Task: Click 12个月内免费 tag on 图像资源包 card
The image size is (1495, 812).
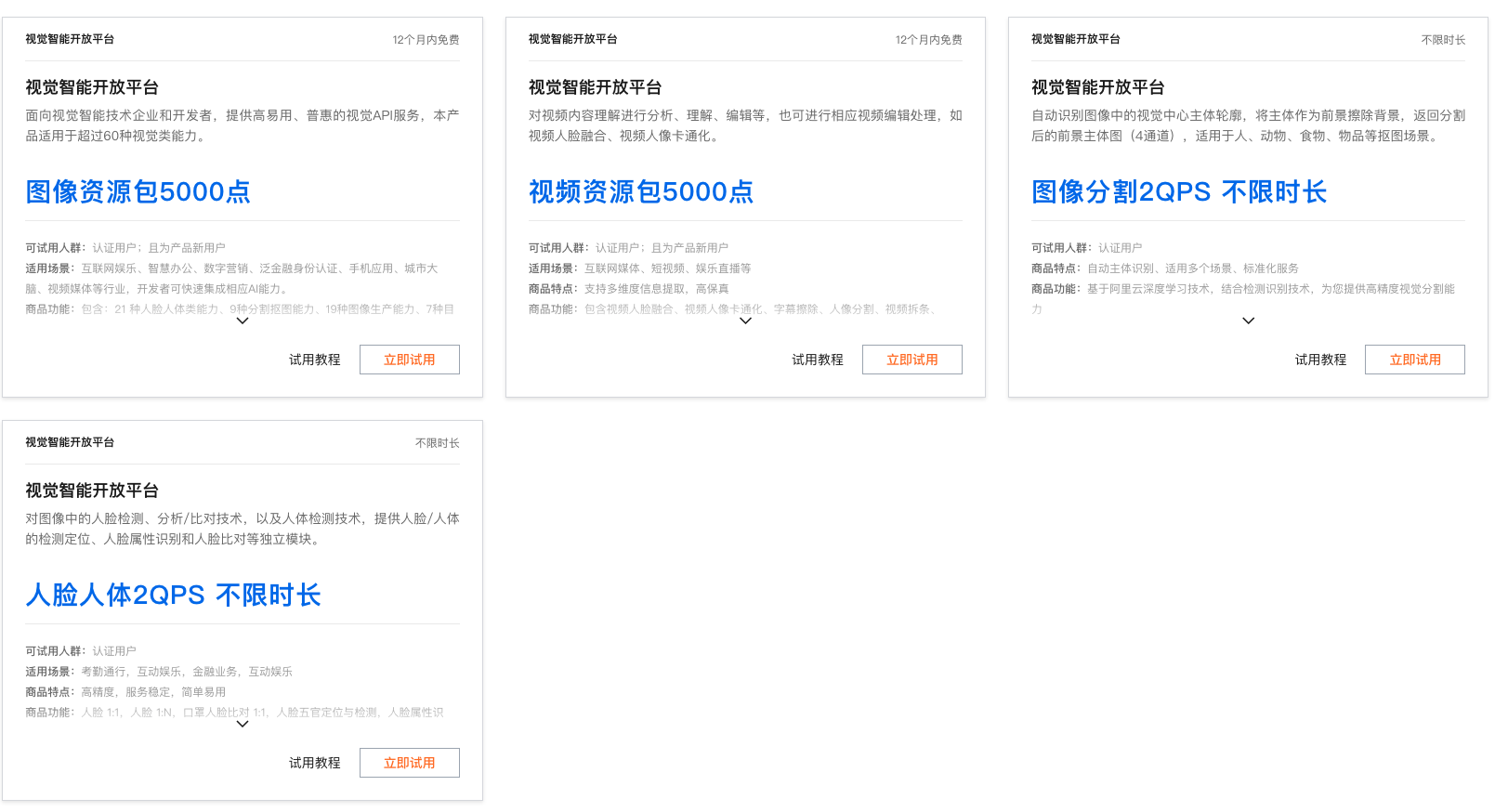Action: pos(426,40)
